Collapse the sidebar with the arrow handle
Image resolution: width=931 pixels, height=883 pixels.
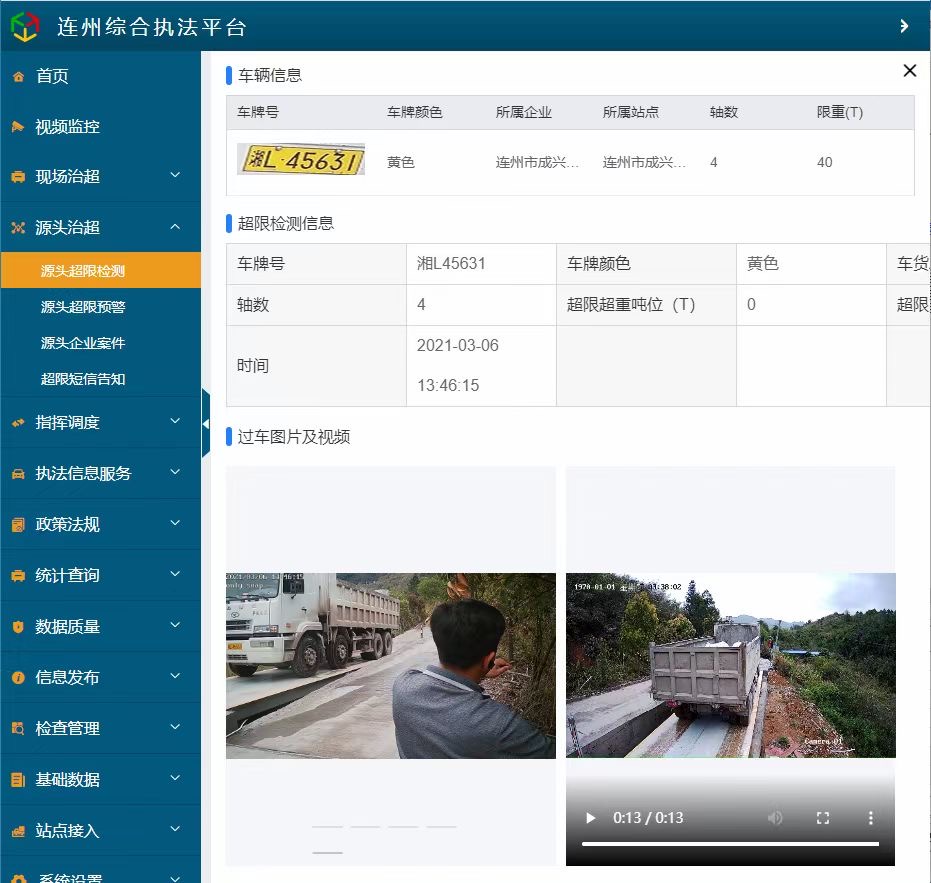206,423
